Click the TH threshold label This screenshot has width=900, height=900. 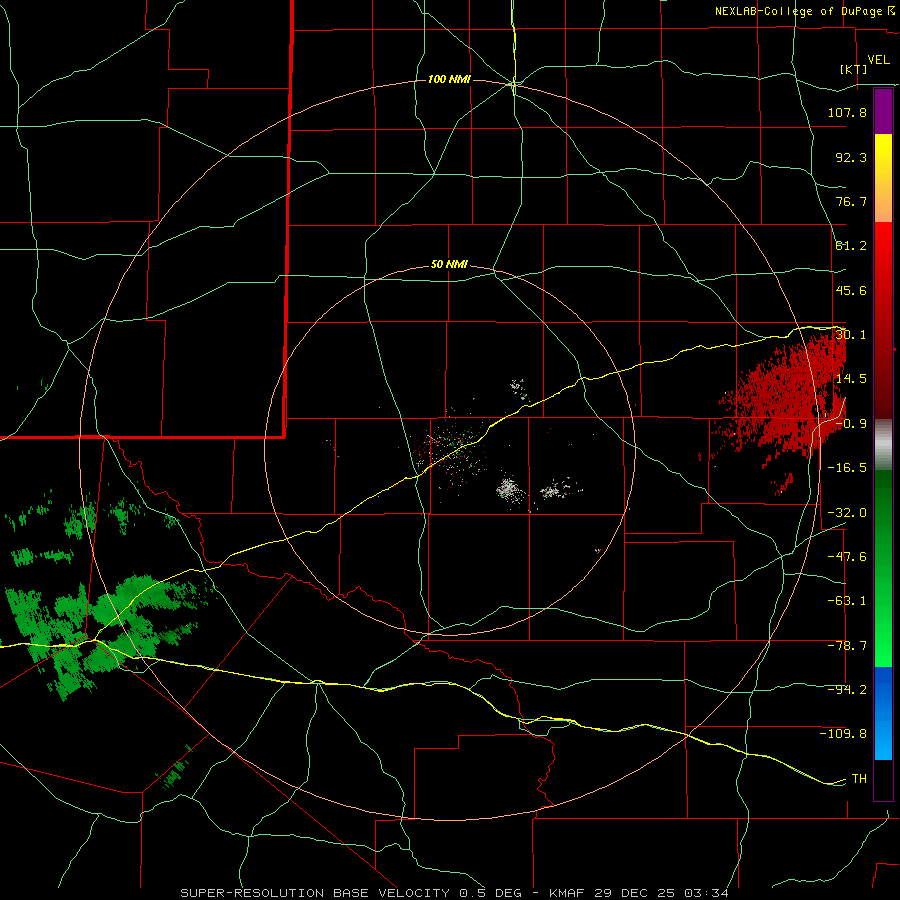click(859, 779)
